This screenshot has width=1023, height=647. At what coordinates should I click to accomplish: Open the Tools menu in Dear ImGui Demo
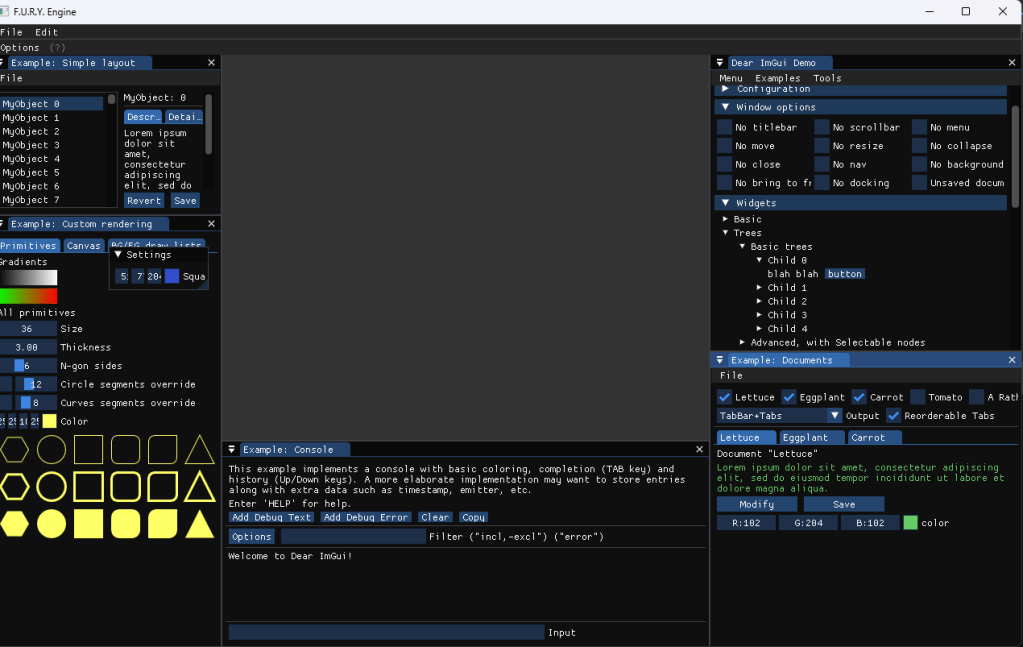coord(826,77)
